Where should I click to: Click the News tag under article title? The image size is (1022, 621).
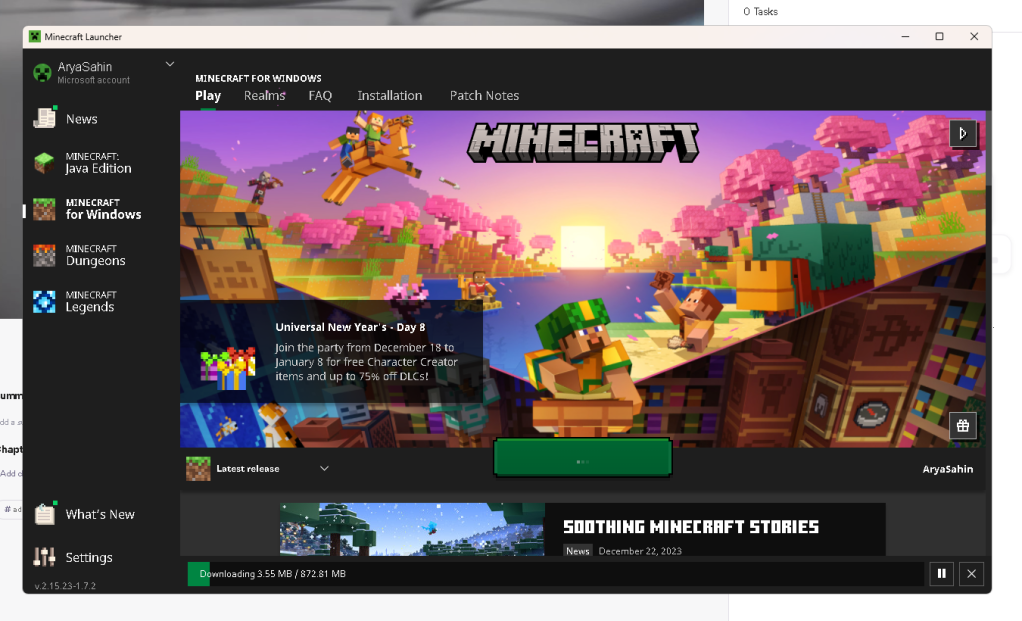tap(577, 551)
